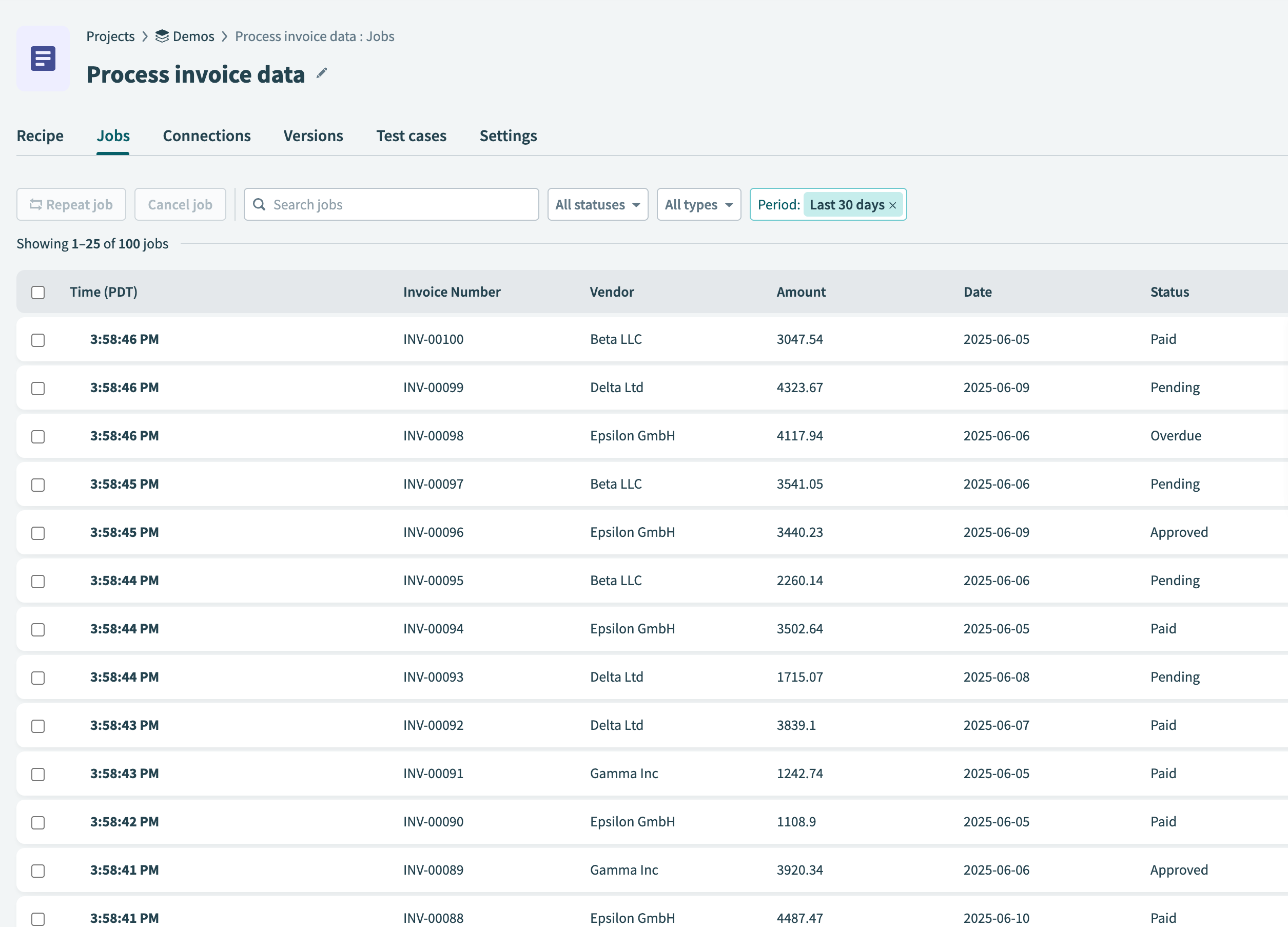The width and height of the screenshot is (1288, 927).
Task: Expand the All statuses dropdown
Action: click(597, 204)
